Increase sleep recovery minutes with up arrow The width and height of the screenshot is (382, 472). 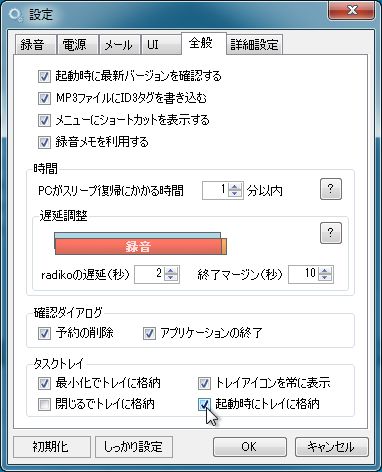[235, 187]
